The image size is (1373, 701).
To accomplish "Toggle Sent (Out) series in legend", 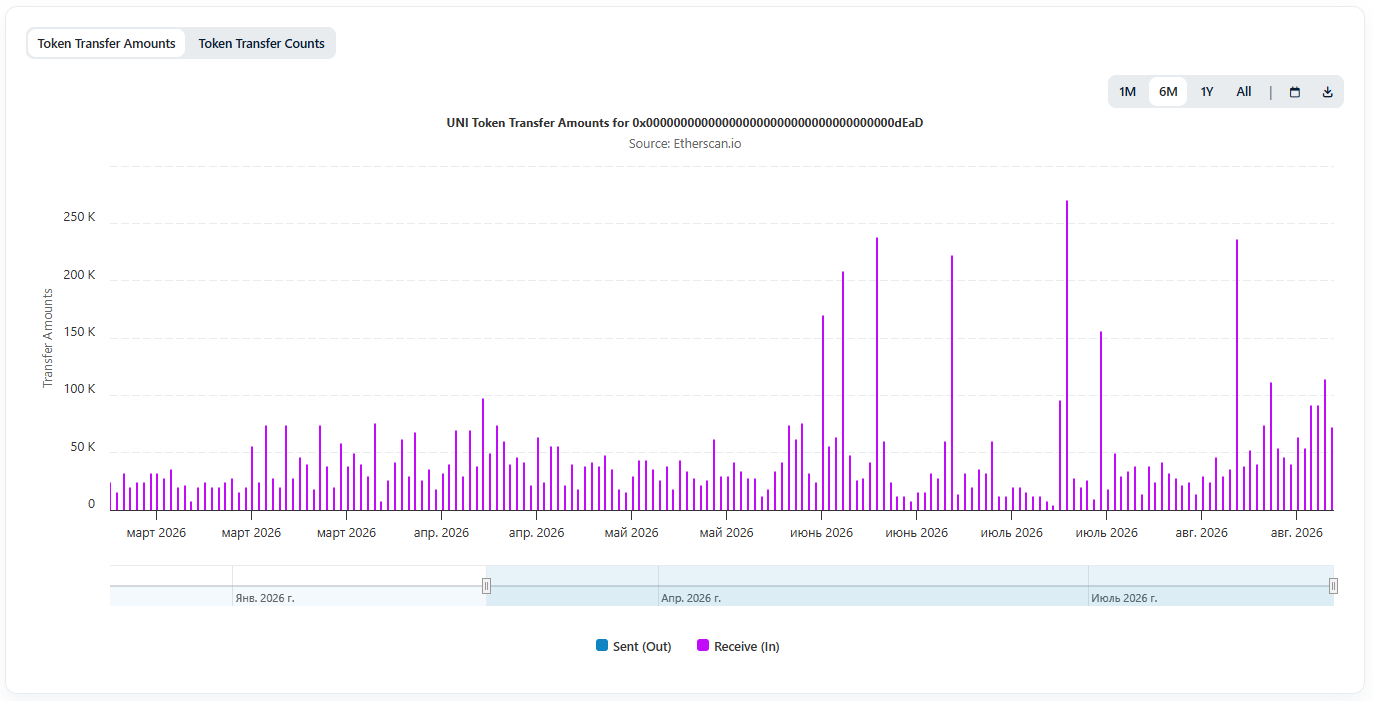I will pos(633,646).
